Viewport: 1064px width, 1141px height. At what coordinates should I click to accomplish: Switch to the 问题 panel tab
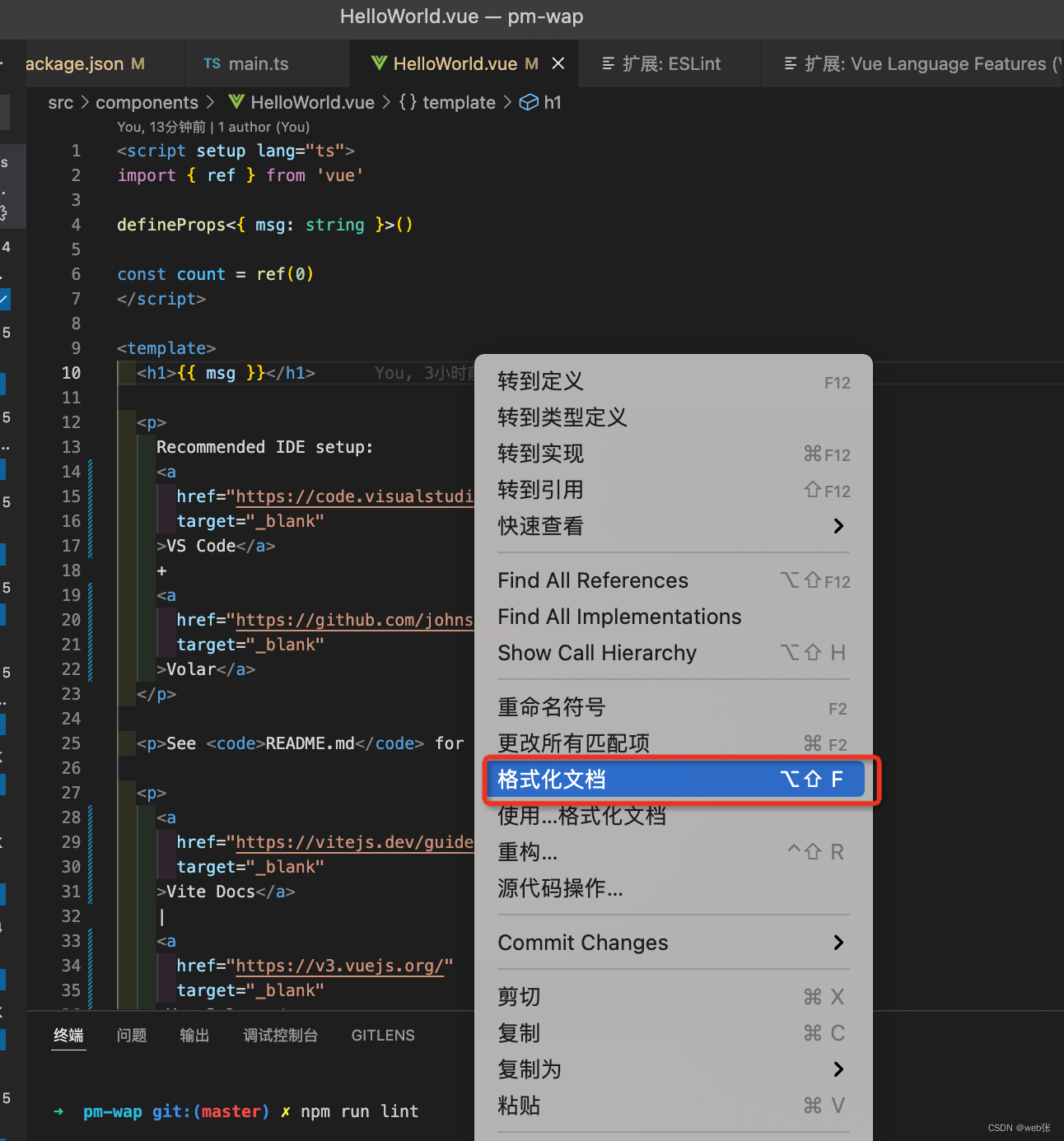coord(132,1036)
